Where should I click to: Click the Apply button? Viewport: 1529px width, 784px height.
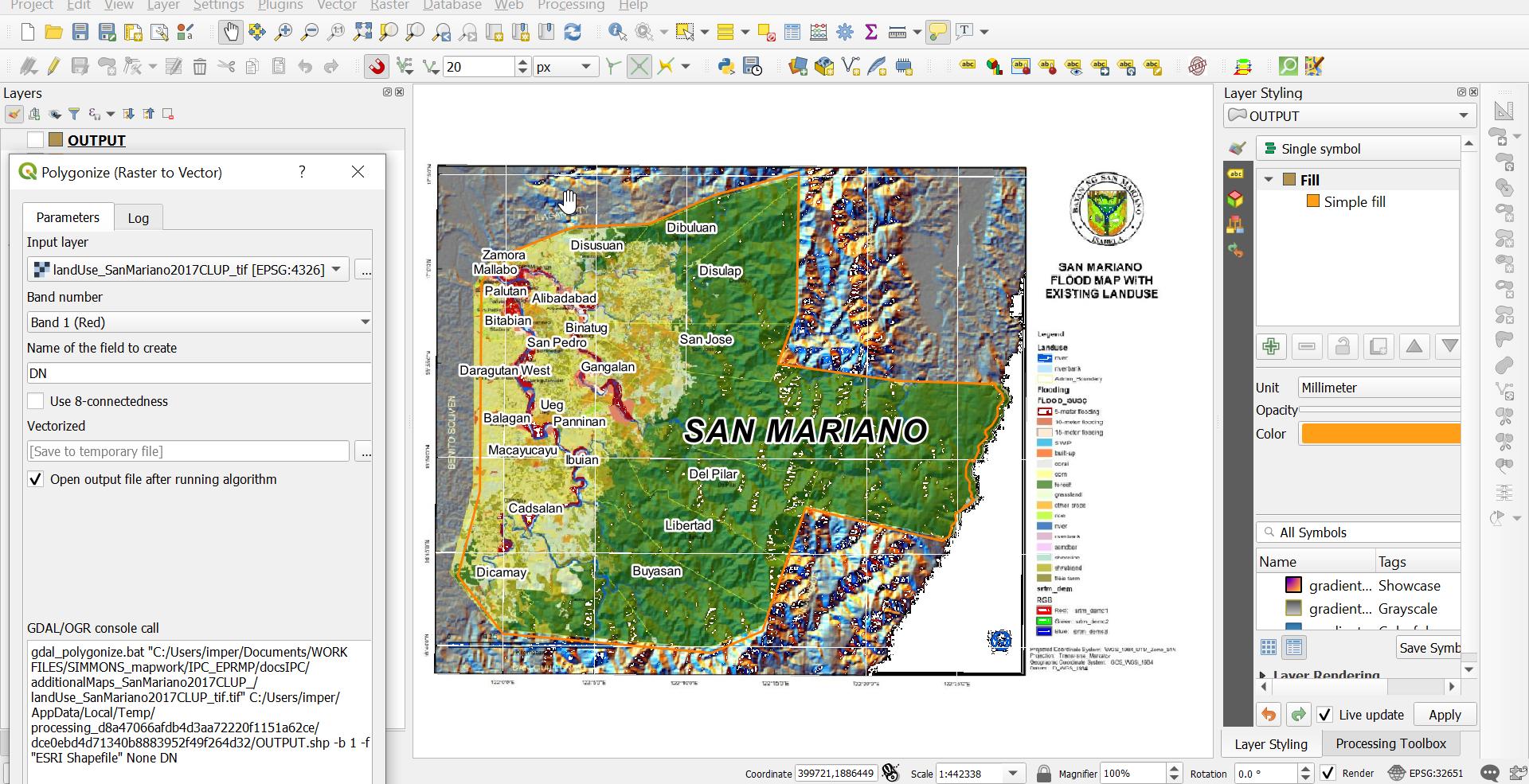[1444, 715]
